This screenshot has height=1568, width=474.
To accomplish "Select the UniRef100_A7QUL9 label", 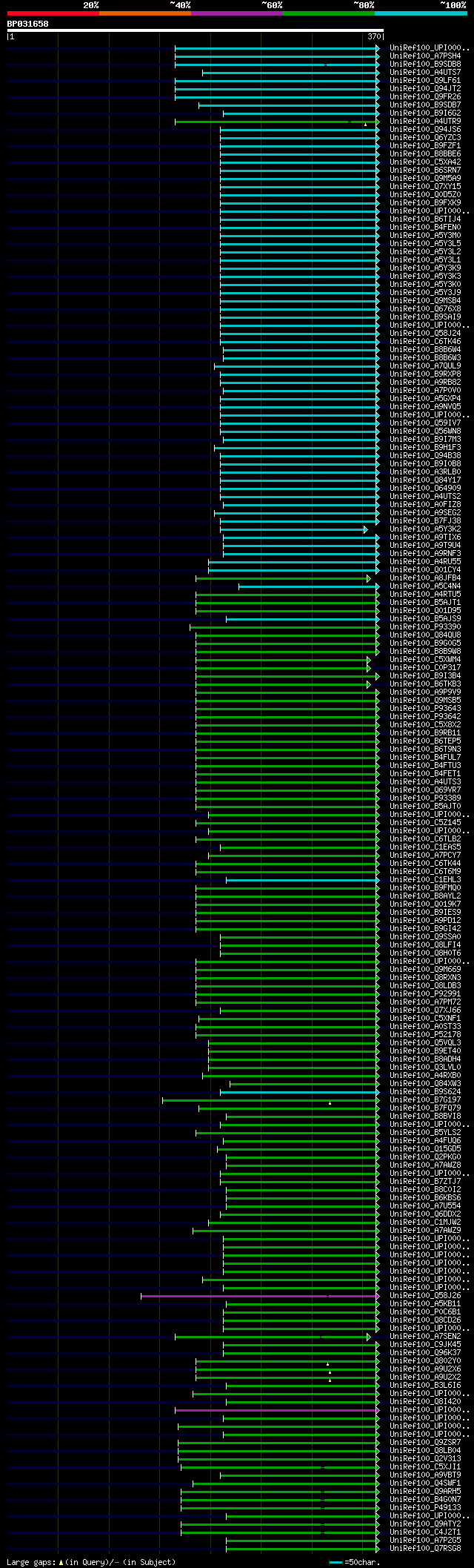I will click(x=425, y=365).
